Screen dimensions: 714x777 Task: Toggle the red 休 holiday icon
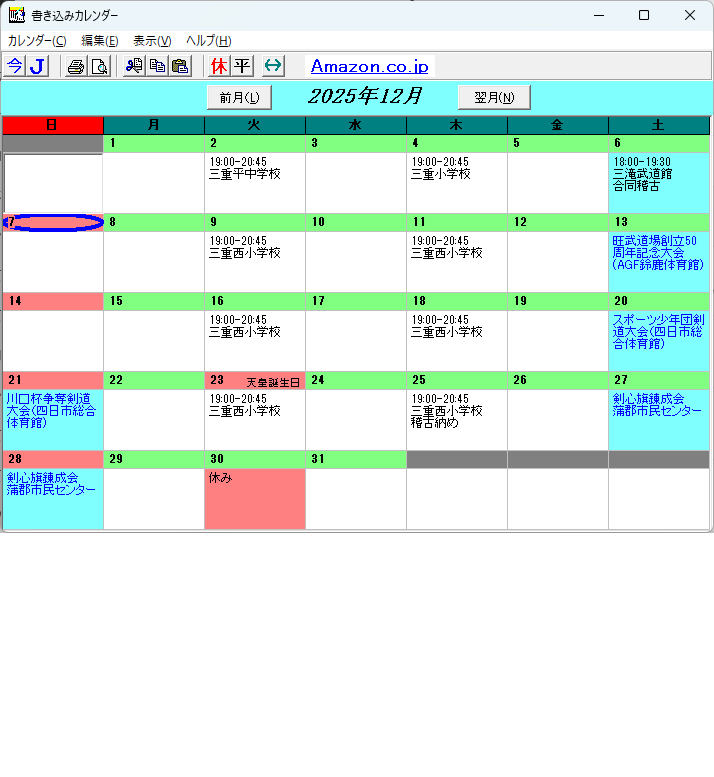pos(219,66)
